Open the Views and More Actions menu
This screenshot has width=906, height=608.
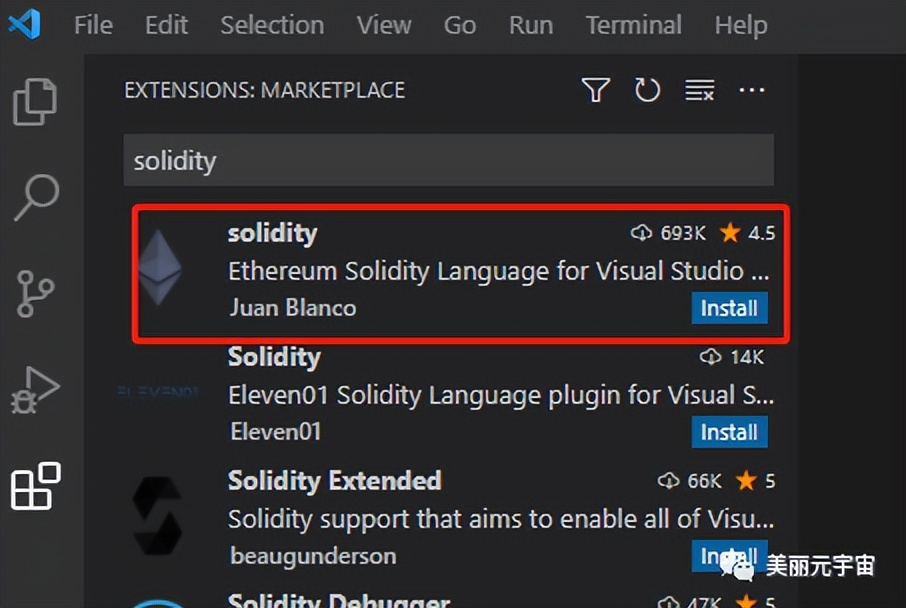(x=751, y=91)
